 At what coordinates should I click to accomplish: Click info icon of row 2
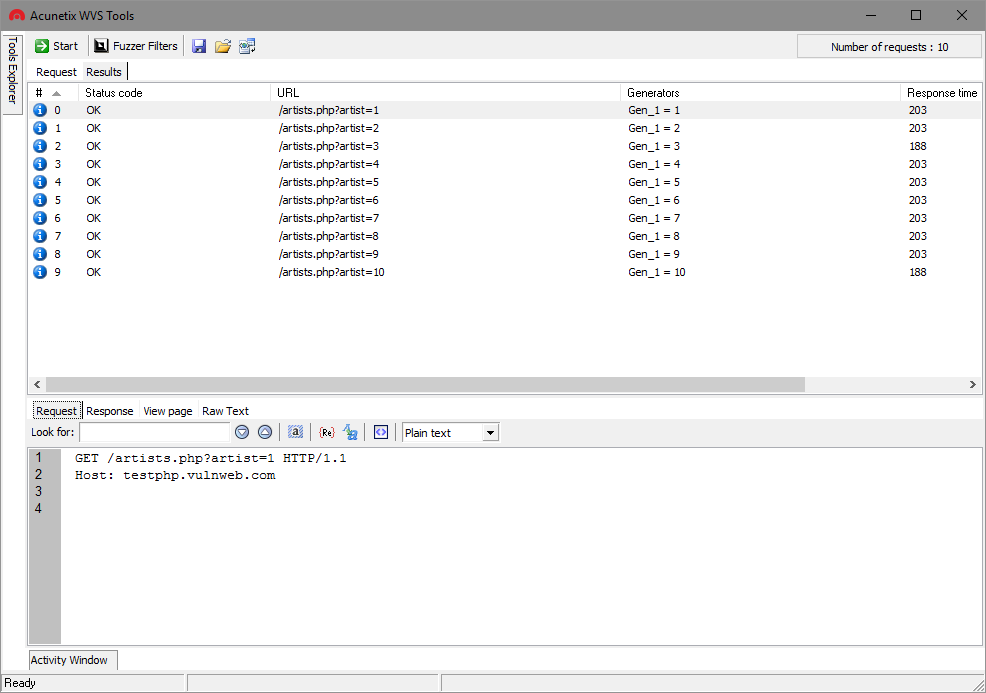click(40, 146)
